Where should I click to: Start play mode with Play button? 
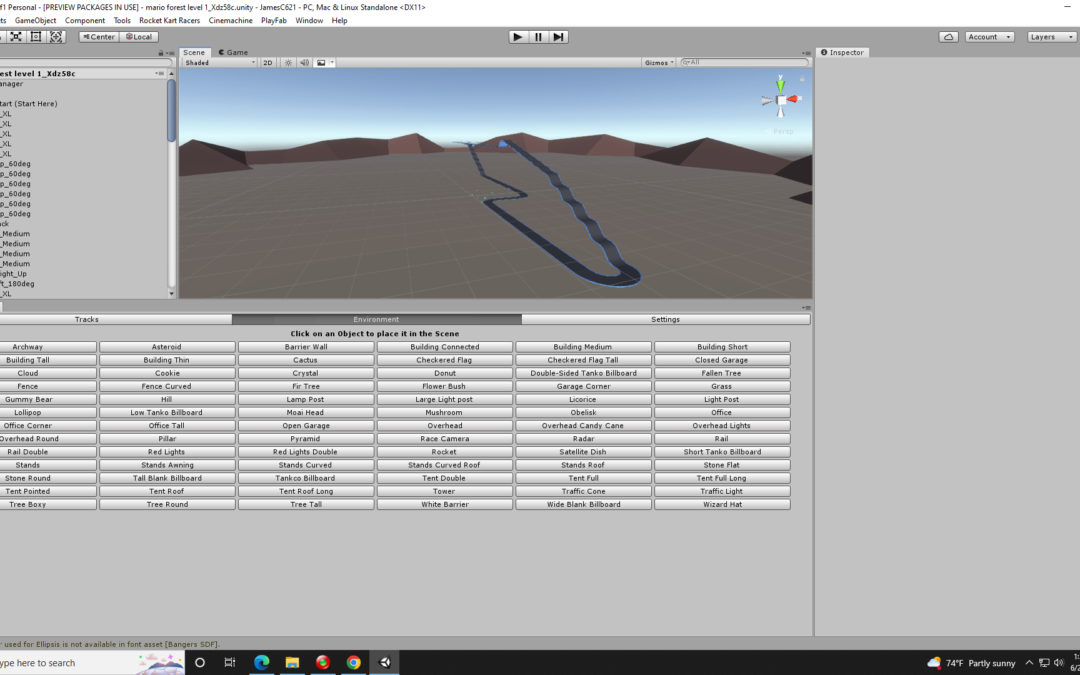point(518,37)
